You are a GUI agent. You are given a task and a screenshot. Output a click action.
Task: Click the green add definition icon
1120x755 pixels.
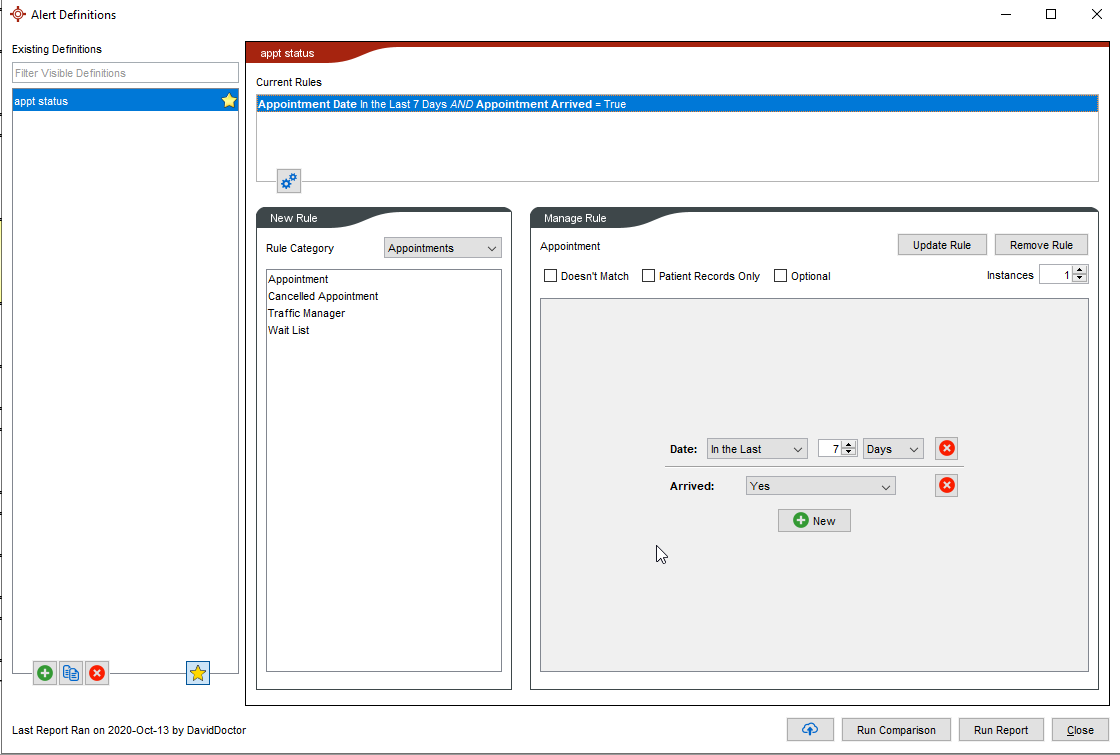coord(45,673)
